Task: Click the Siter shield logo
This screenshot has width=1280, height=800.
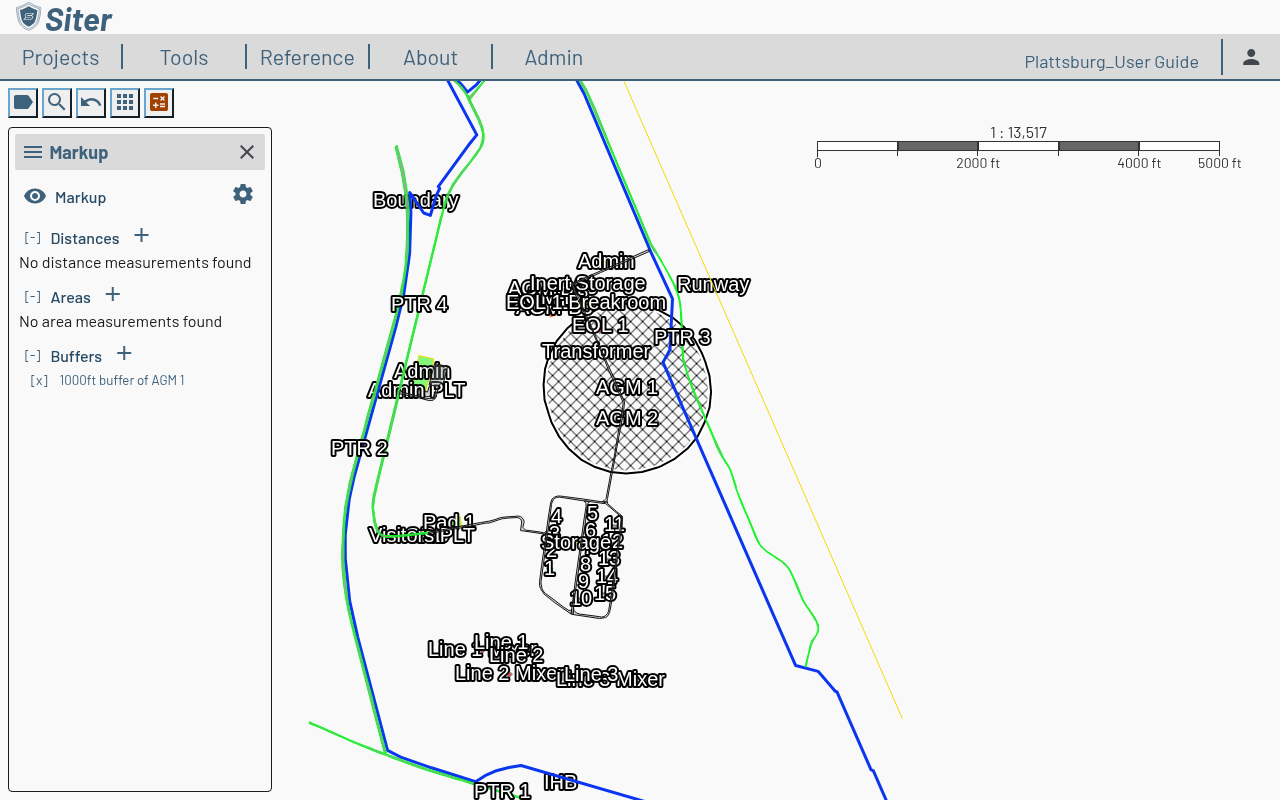Action: tap(28, 17)
